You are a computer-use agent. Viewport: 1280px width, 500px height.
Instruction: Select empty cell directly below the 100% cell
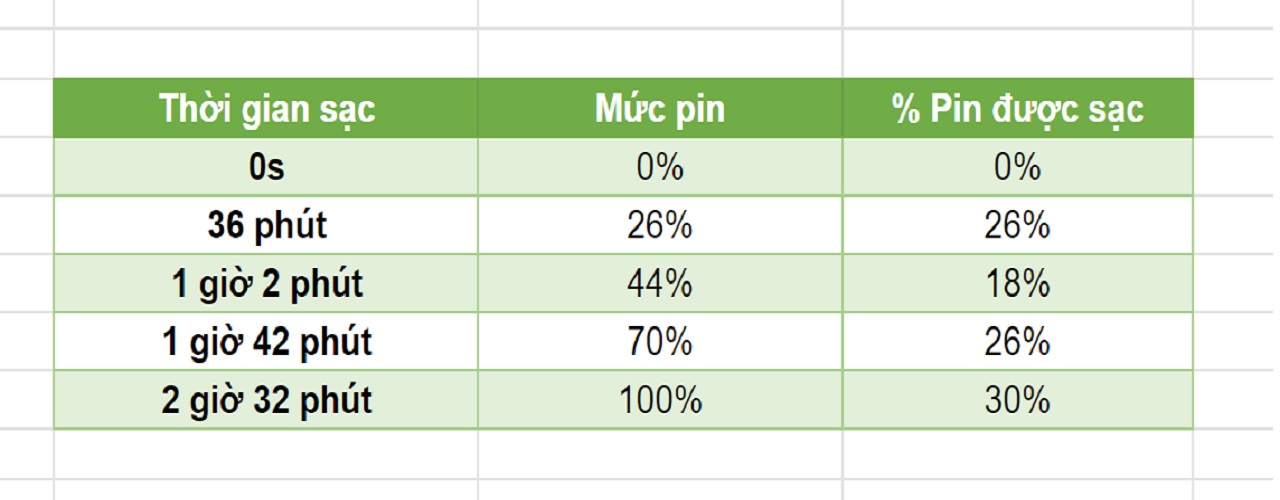(660, 455)
